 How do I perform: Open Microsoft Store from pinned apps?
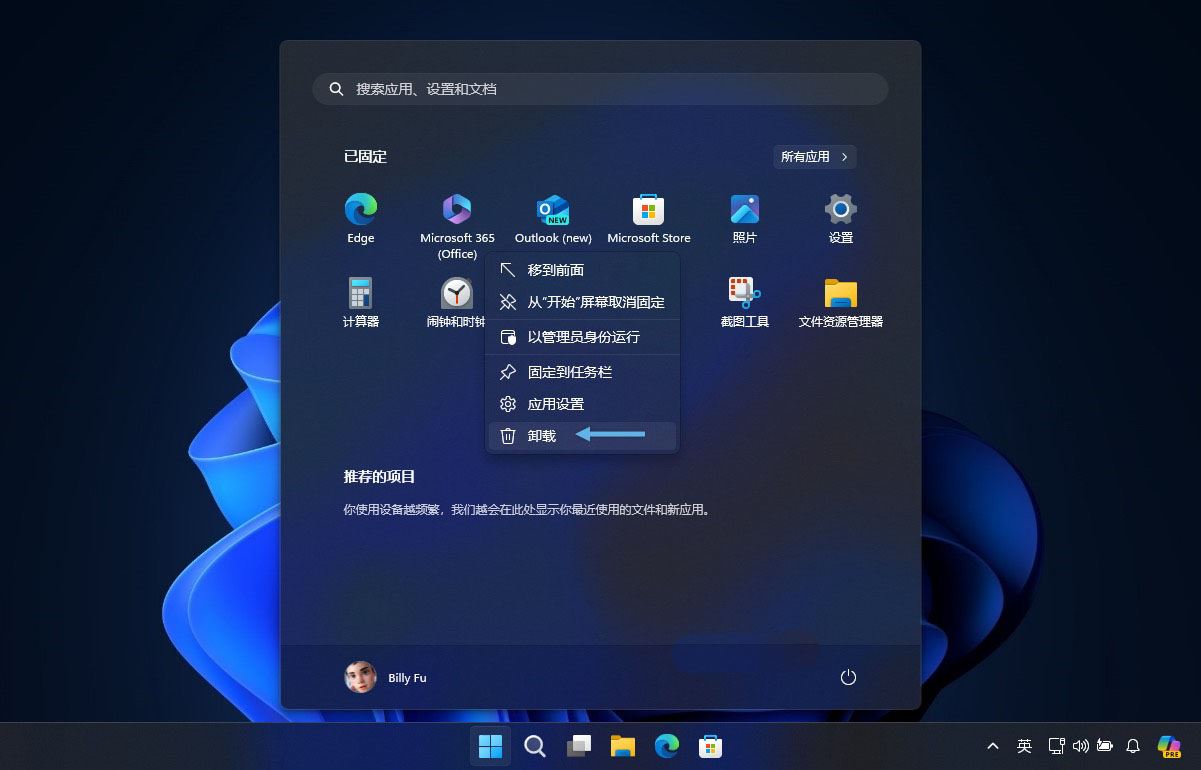[648, 219]
